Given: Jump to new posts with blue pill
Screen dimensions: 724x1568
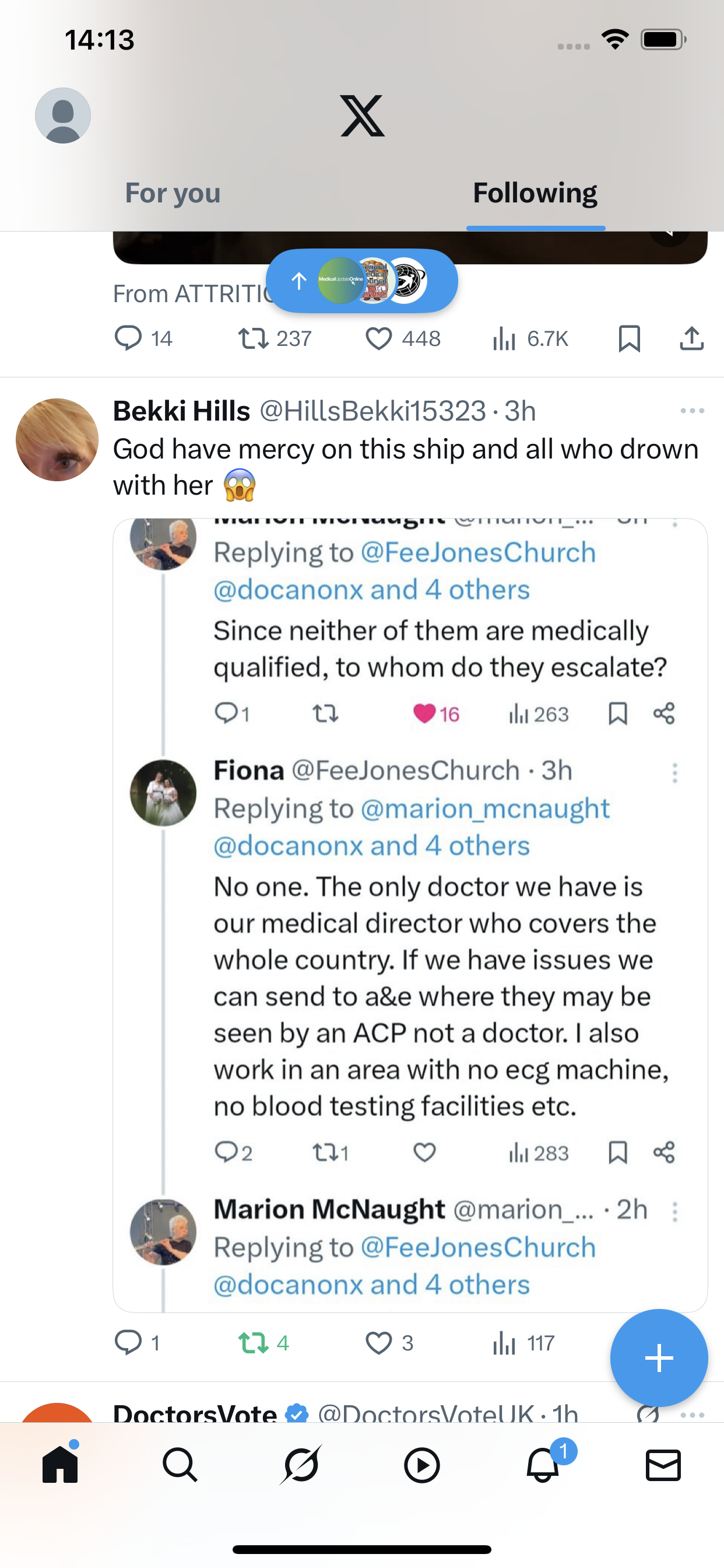Looking at the screenshot, I should (x=361, y=281).
